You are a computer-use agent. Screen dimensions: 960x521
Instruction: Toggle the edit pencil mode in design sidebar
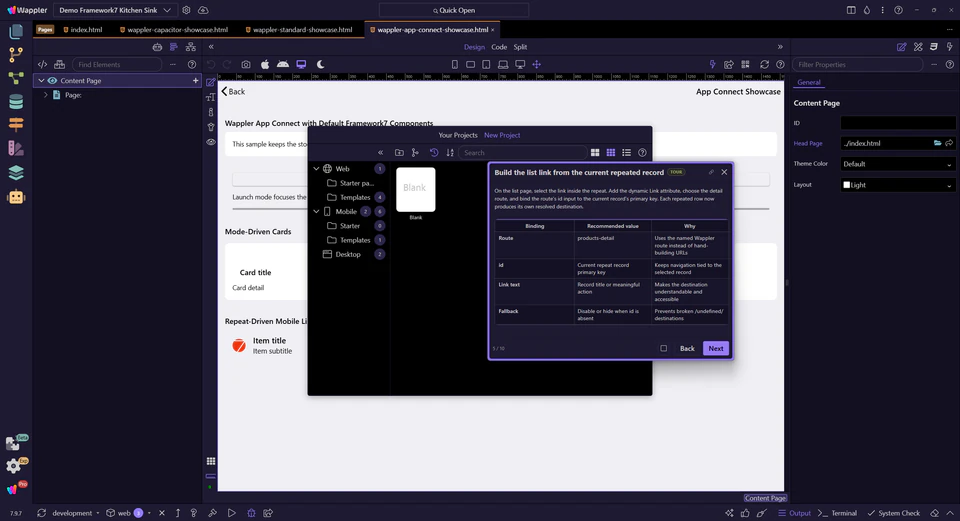click(211, 82)
